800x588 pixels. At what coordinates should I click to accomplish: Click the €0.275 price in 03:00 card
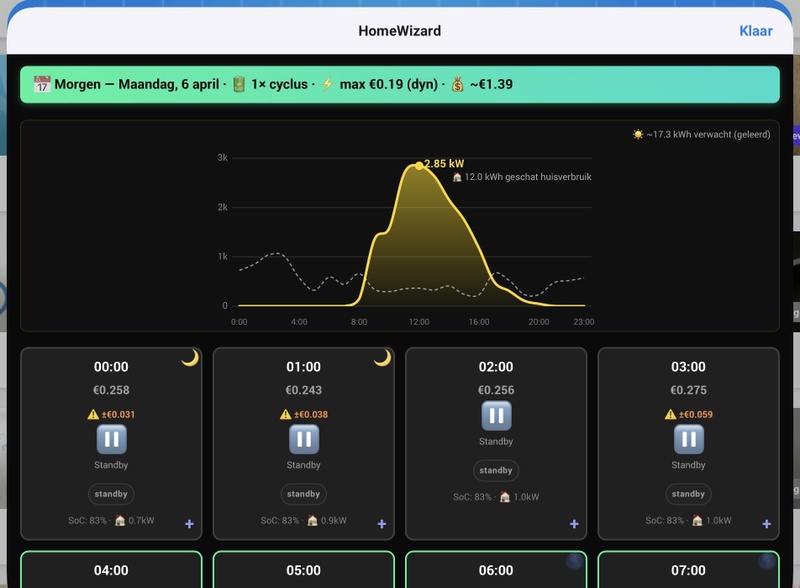click(x=688, y=390)
